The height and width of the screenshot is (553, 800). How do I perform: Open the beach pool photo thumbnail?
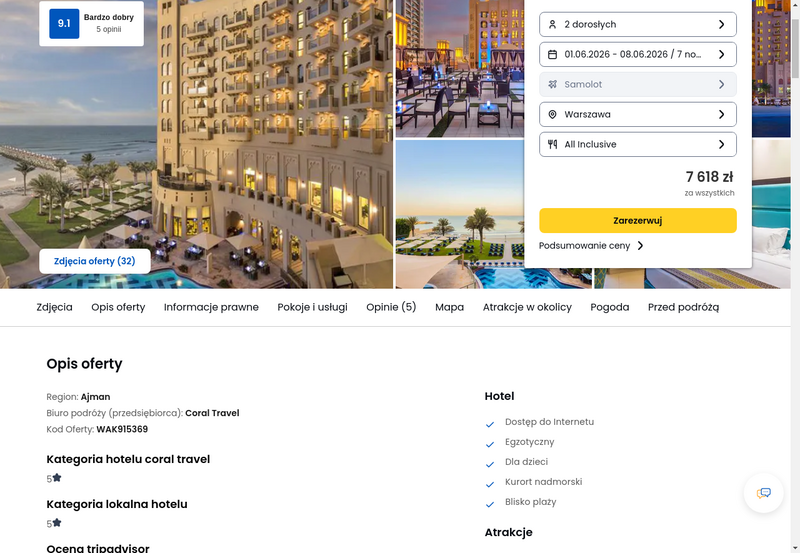460,214
